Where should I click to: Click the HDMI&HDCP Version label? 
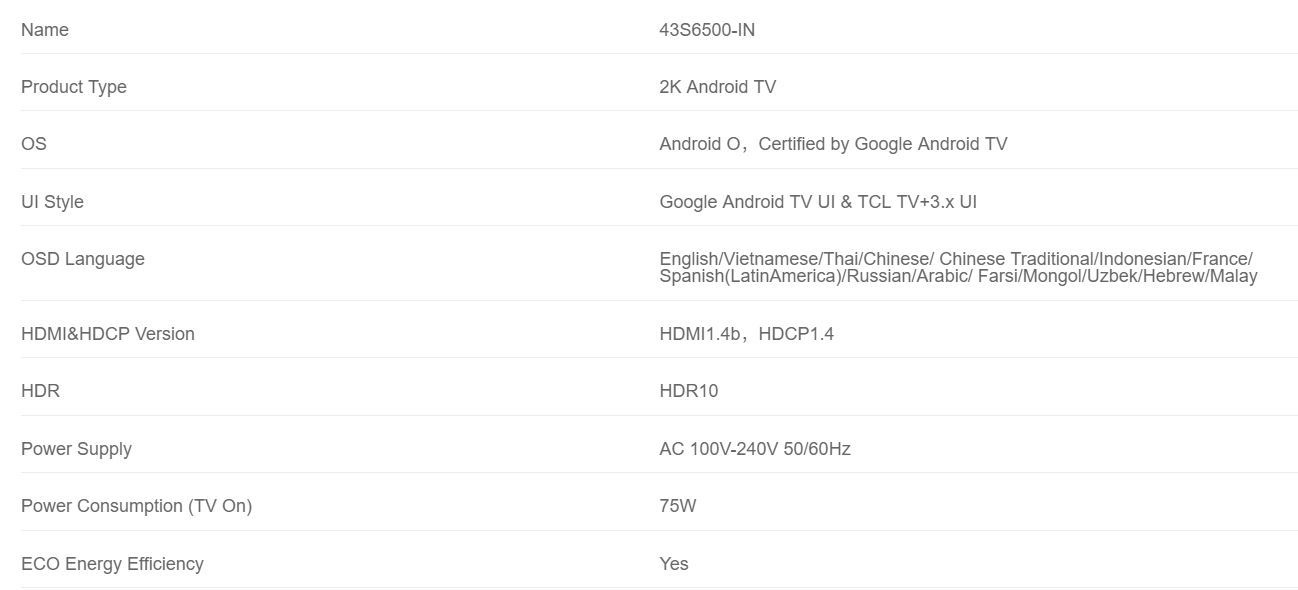click(108, 334)
